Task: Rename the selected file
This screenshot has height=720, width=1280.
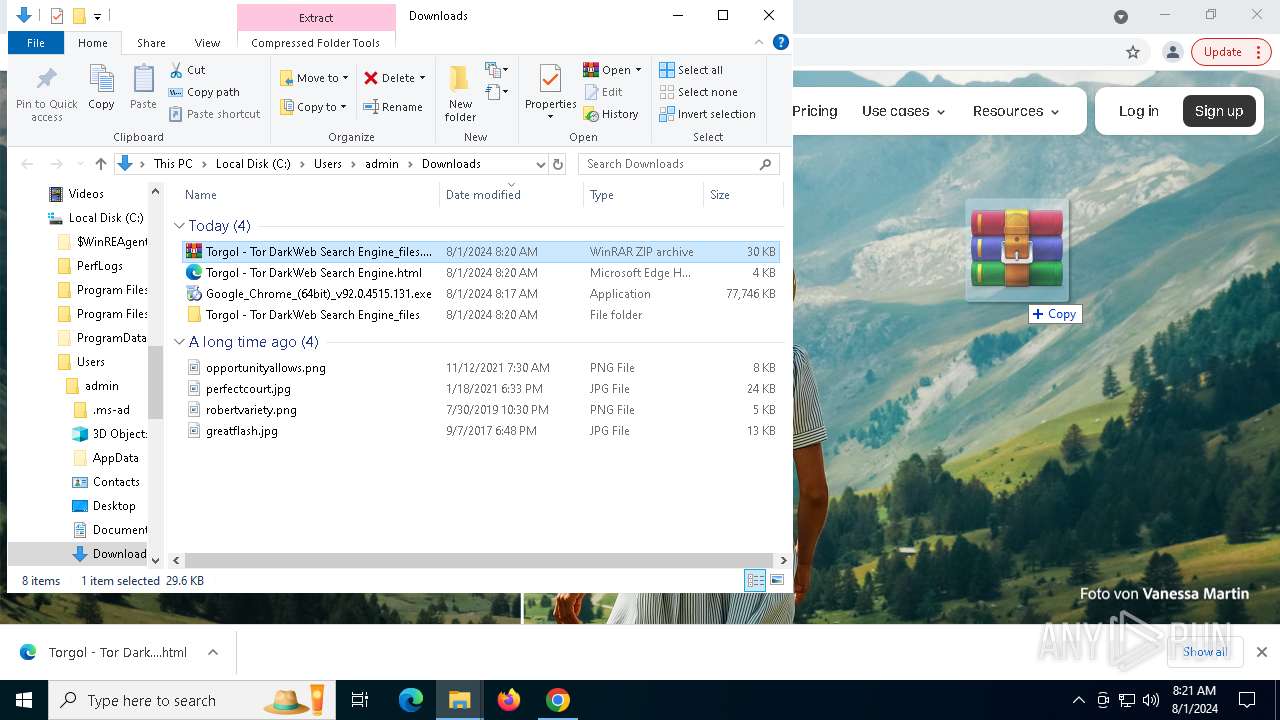Action: (392, 107)
